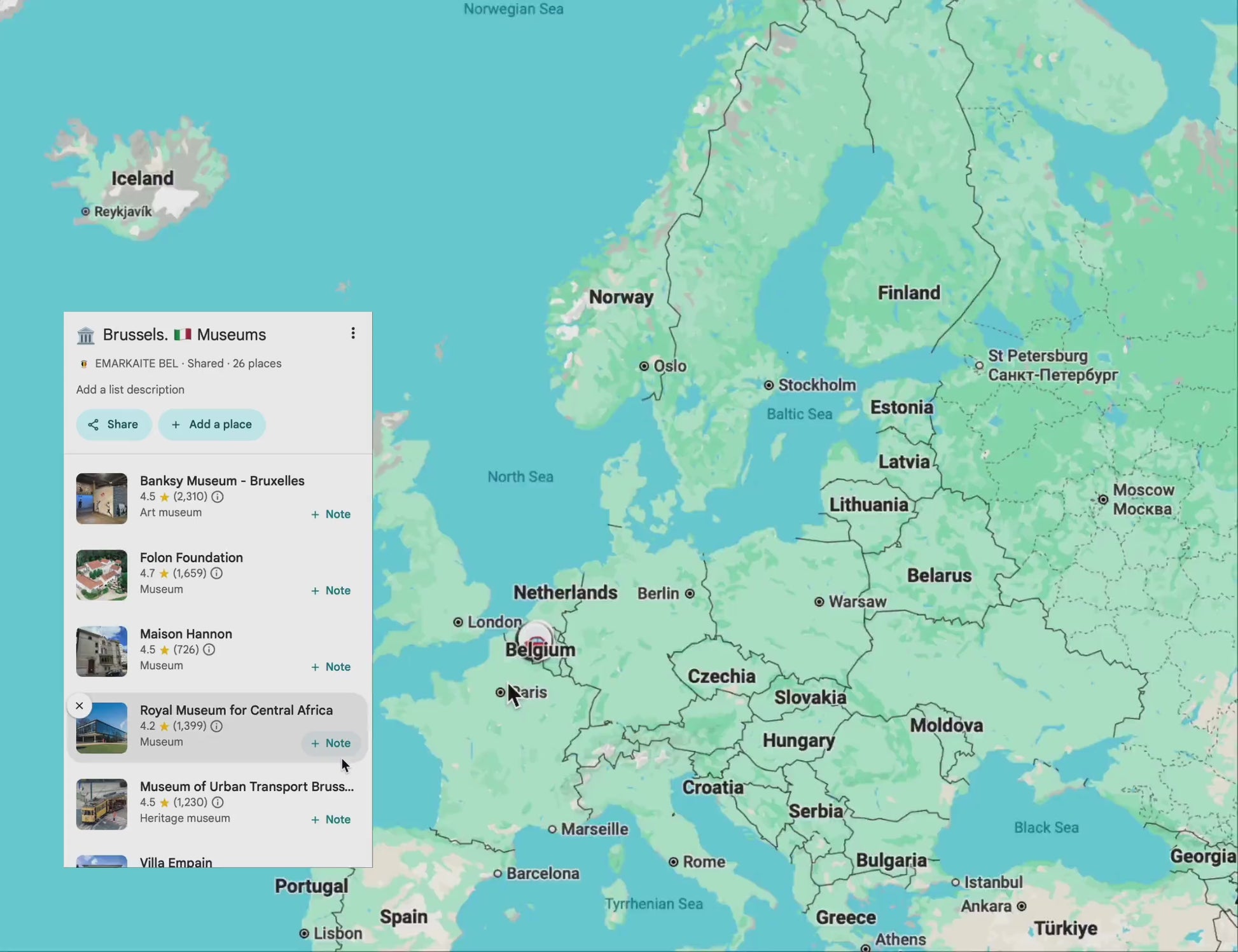Add a note to Folon Foundation
This screenshot has width=1238, height=952.
tap(331, 590)
